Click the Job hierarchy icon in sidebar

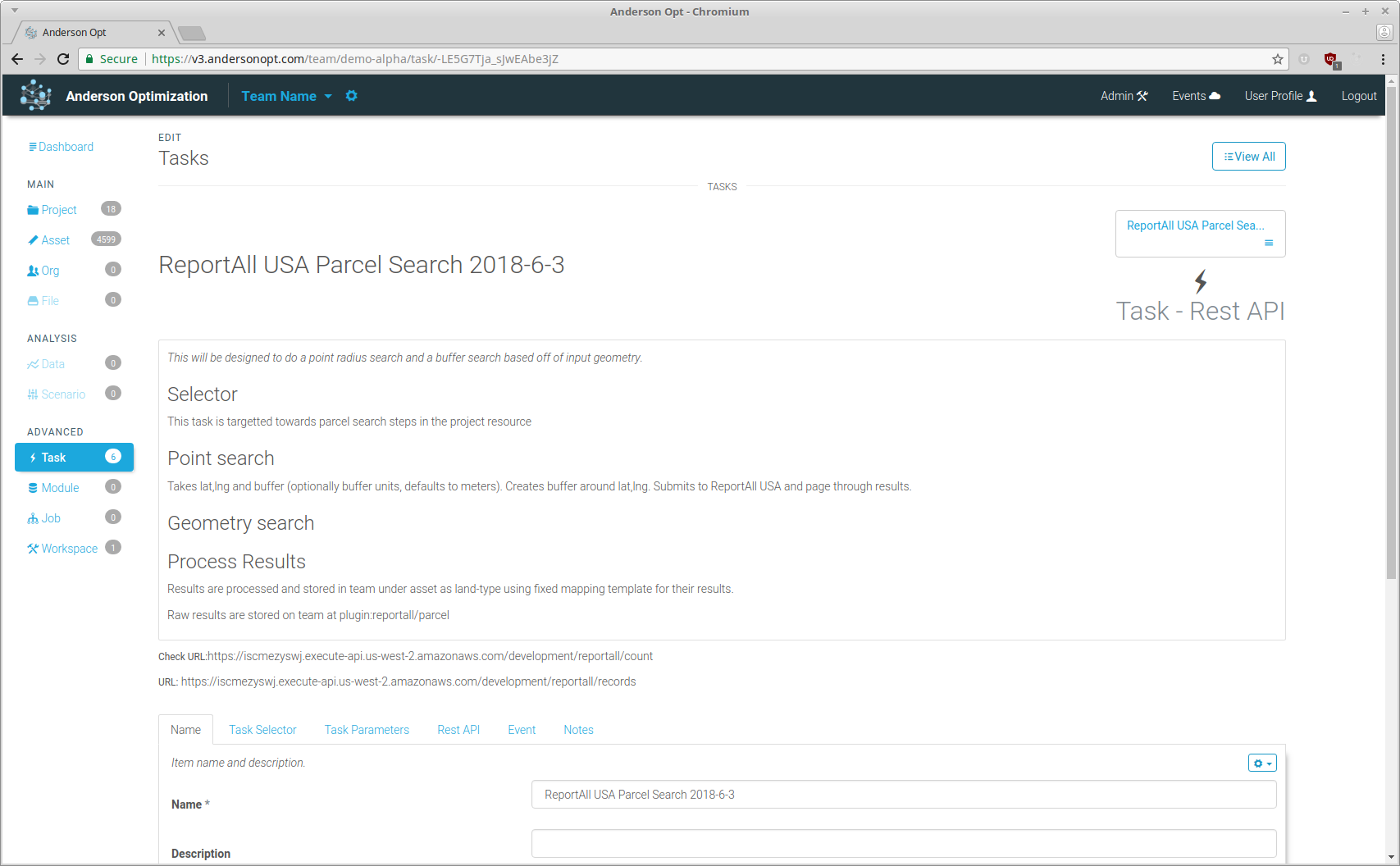pyautogui.click(x=33, y=518)
